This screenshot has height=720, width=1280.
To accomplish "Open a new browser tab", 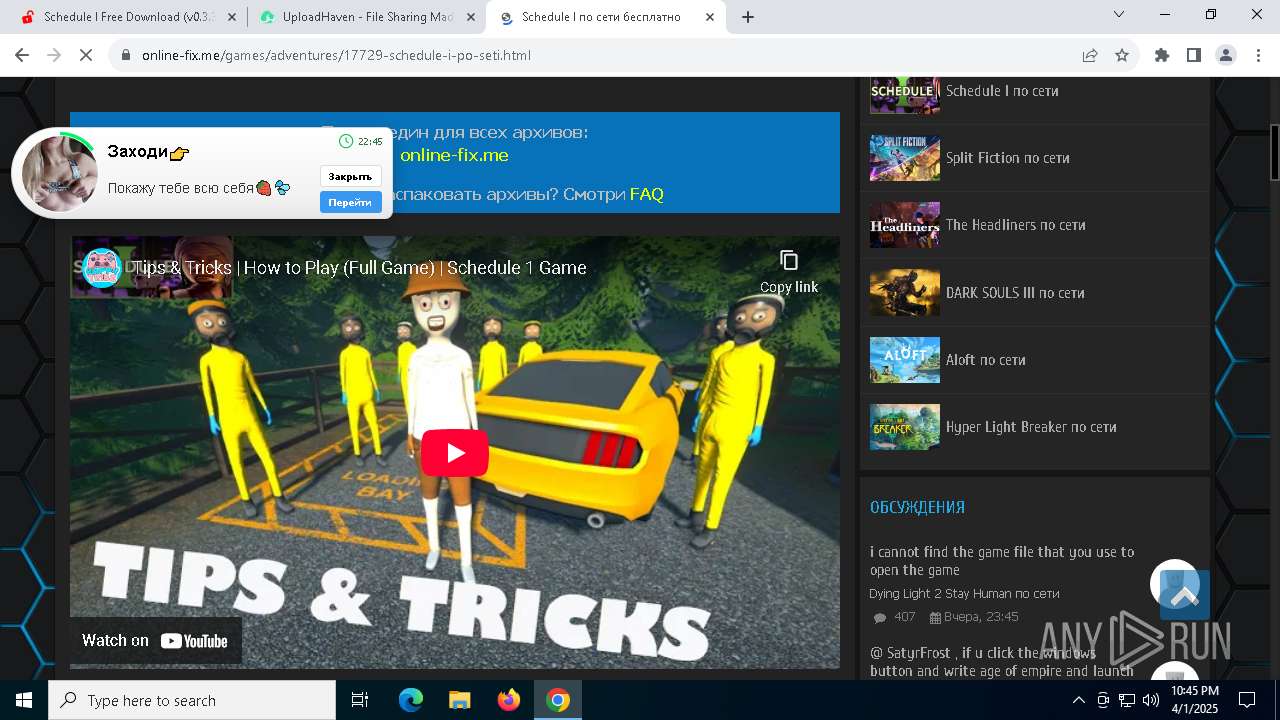I will click(x=748, y=17).
